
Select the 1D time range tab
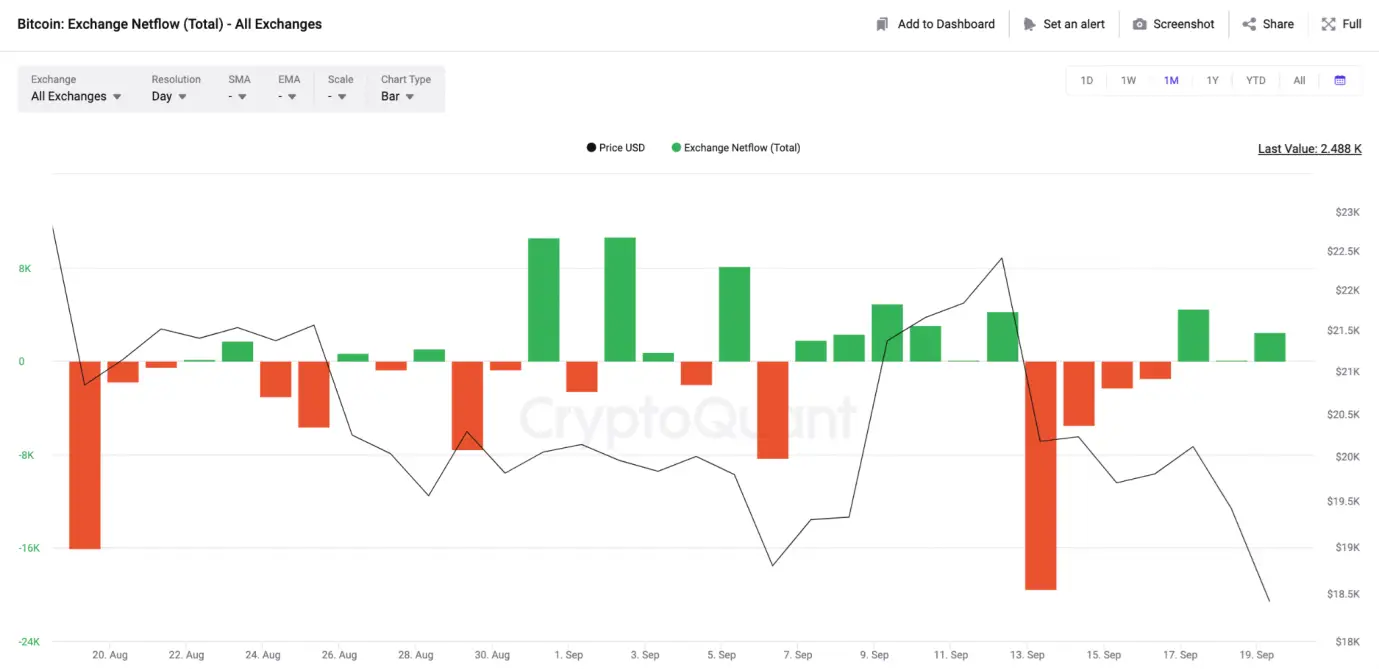pos(1086,80)
